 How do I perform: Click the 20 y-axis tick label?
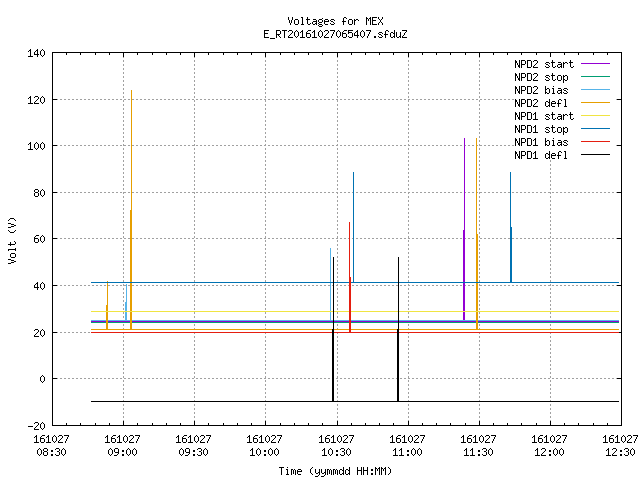[x=39, y=333]
